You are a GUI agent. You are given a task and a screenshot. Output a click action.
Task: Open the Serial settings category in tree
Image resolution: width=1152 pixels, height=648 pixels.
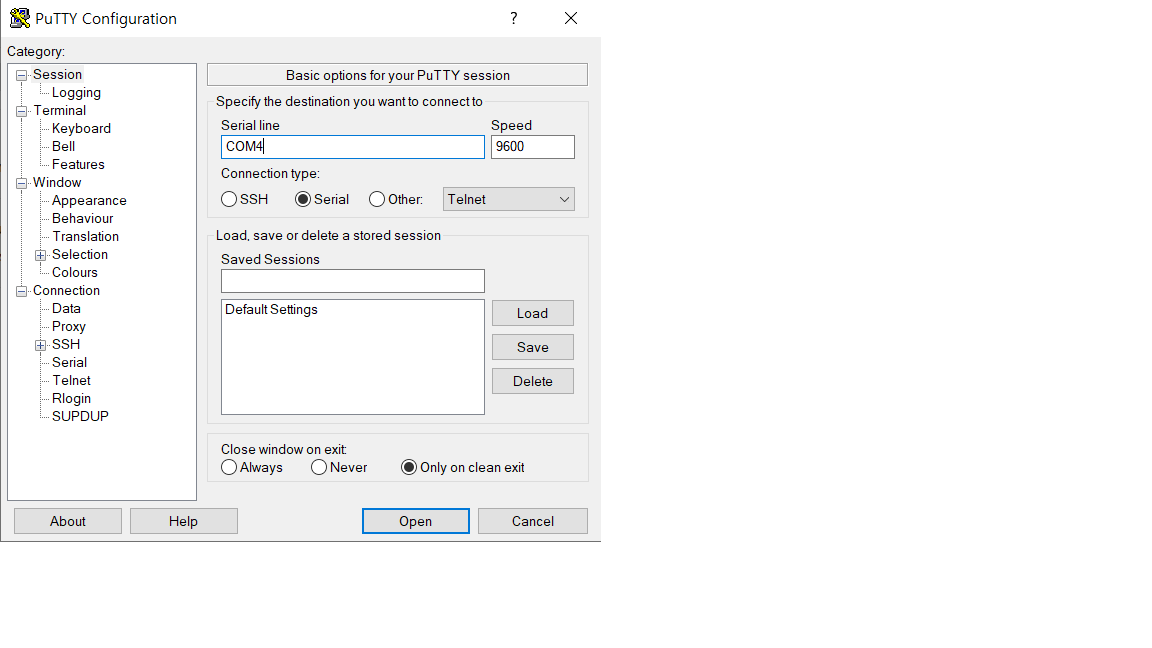tap(70, 362)
